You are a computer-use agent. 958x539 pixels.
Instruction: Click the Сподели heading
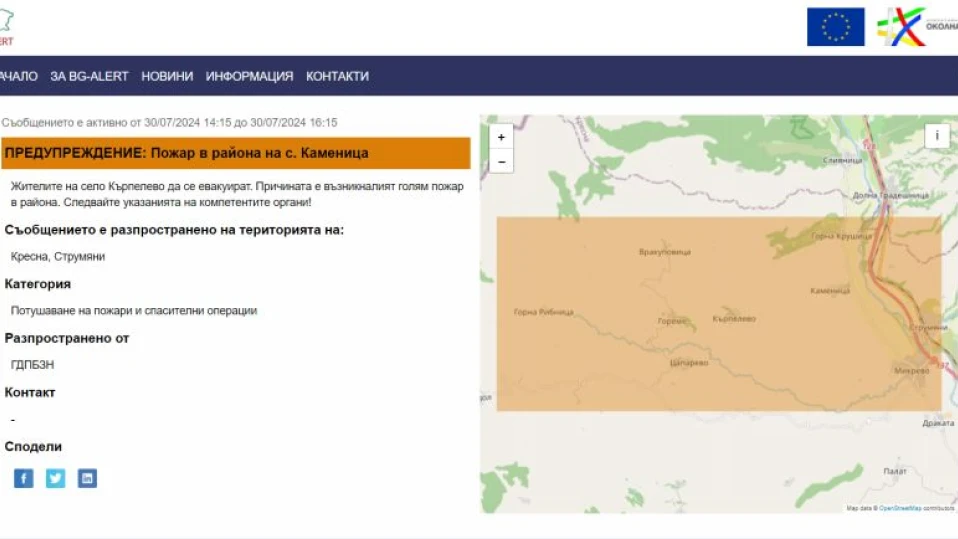pos(33,447)
